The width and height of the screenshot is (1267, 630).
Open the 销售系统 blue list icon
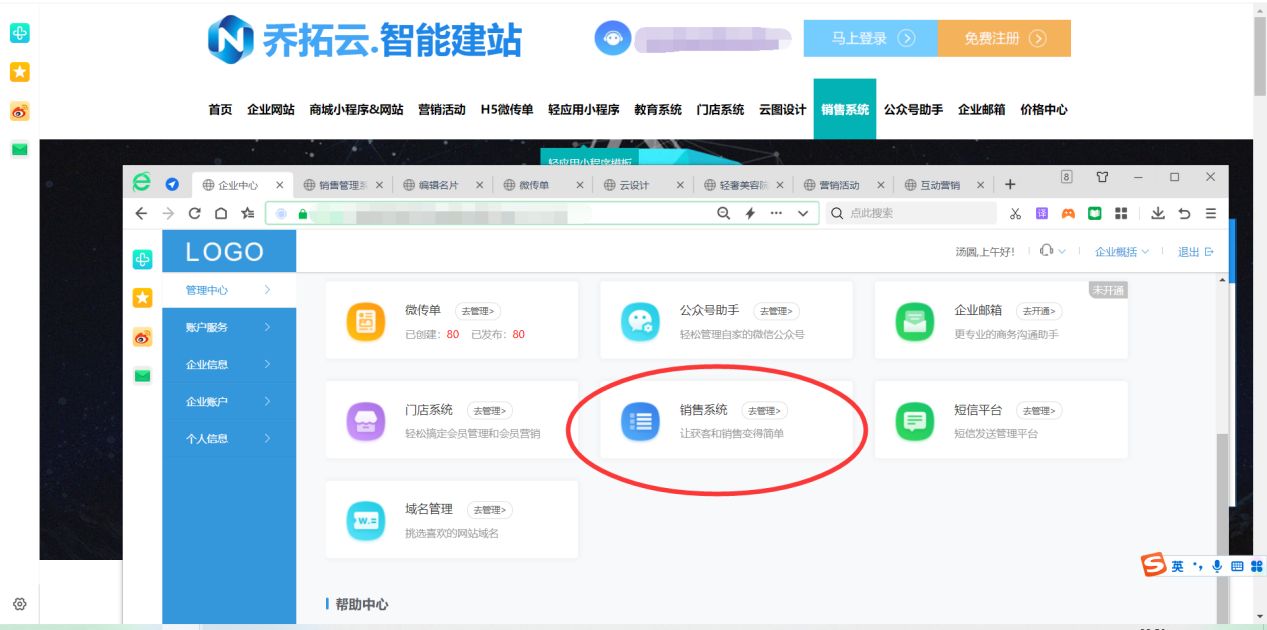pos(639,421)
